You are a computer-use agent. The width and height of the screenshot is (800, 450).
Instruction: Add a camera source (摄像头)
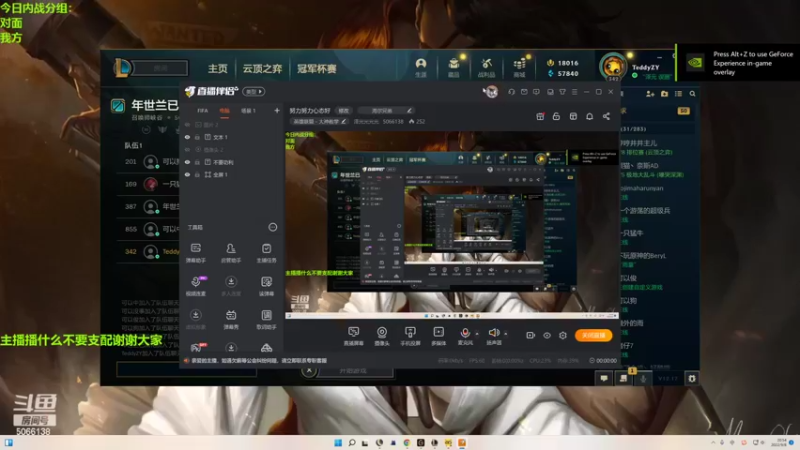point(382,336)
